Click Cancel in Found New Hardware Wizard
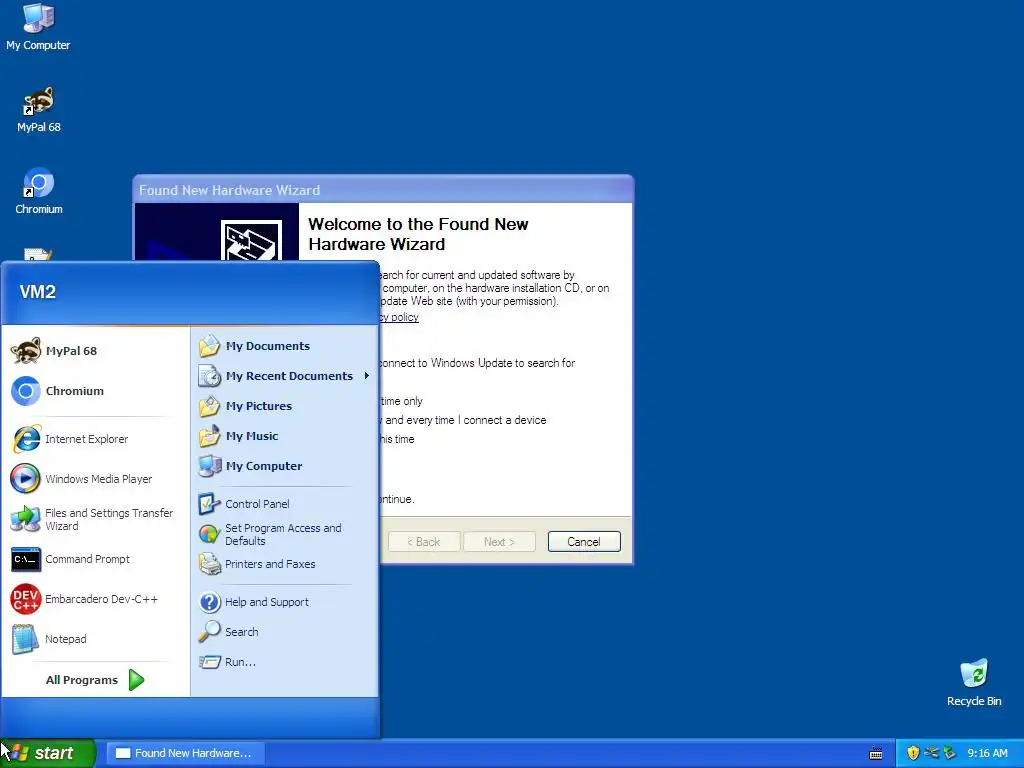 [x=584, y=541]
